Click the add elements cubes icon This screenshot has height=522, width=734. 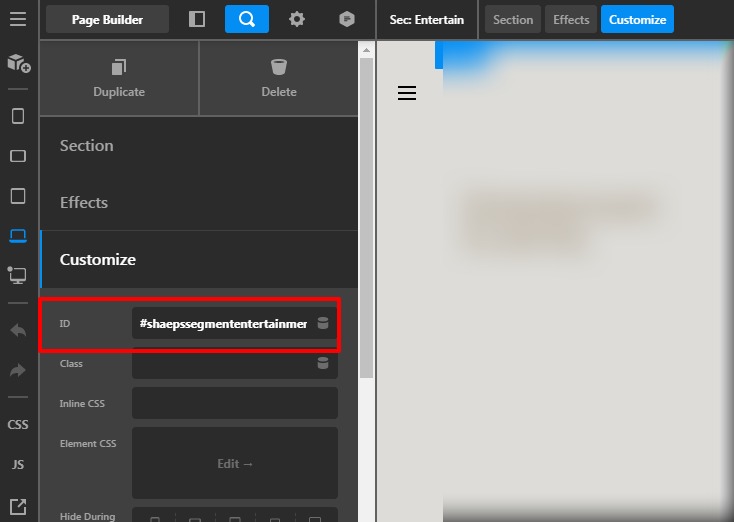point(18,63)
